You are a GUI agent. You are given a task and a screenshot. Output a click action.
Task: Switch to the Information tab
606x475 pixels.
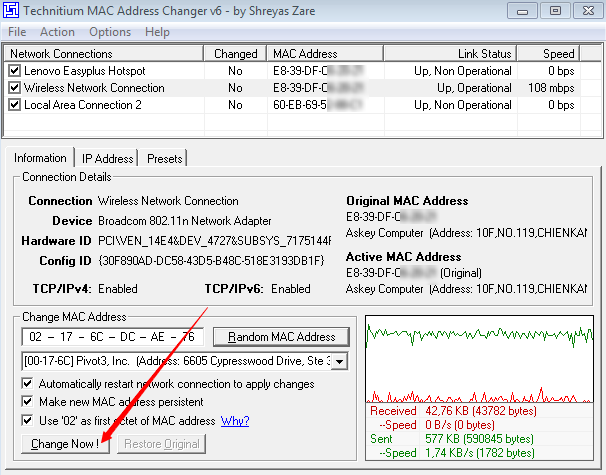point(40,158)
